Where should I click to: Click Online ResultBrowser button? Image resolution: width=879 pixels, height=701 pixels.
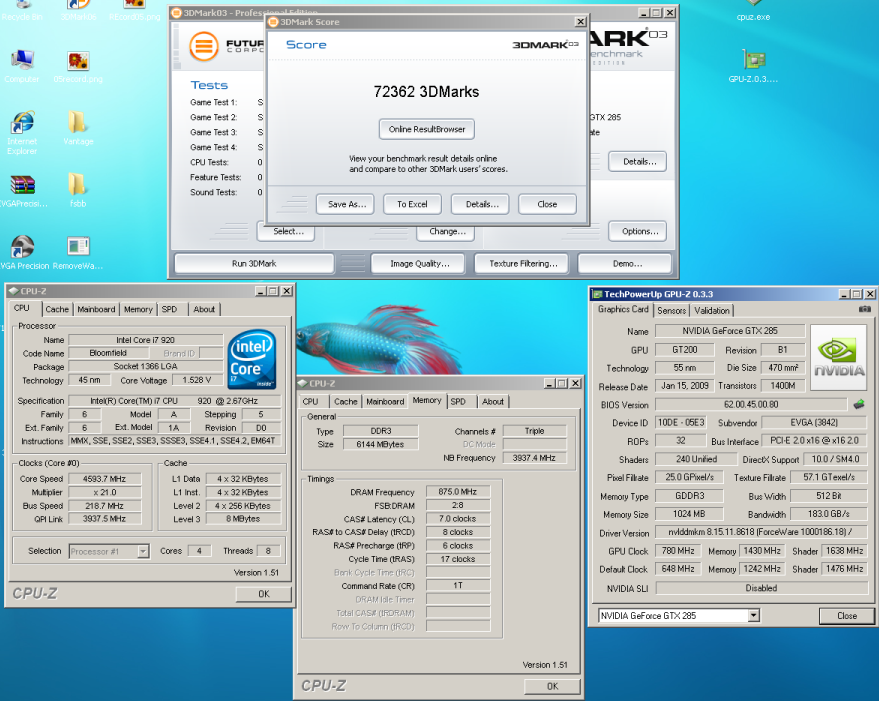coord(427,129)
